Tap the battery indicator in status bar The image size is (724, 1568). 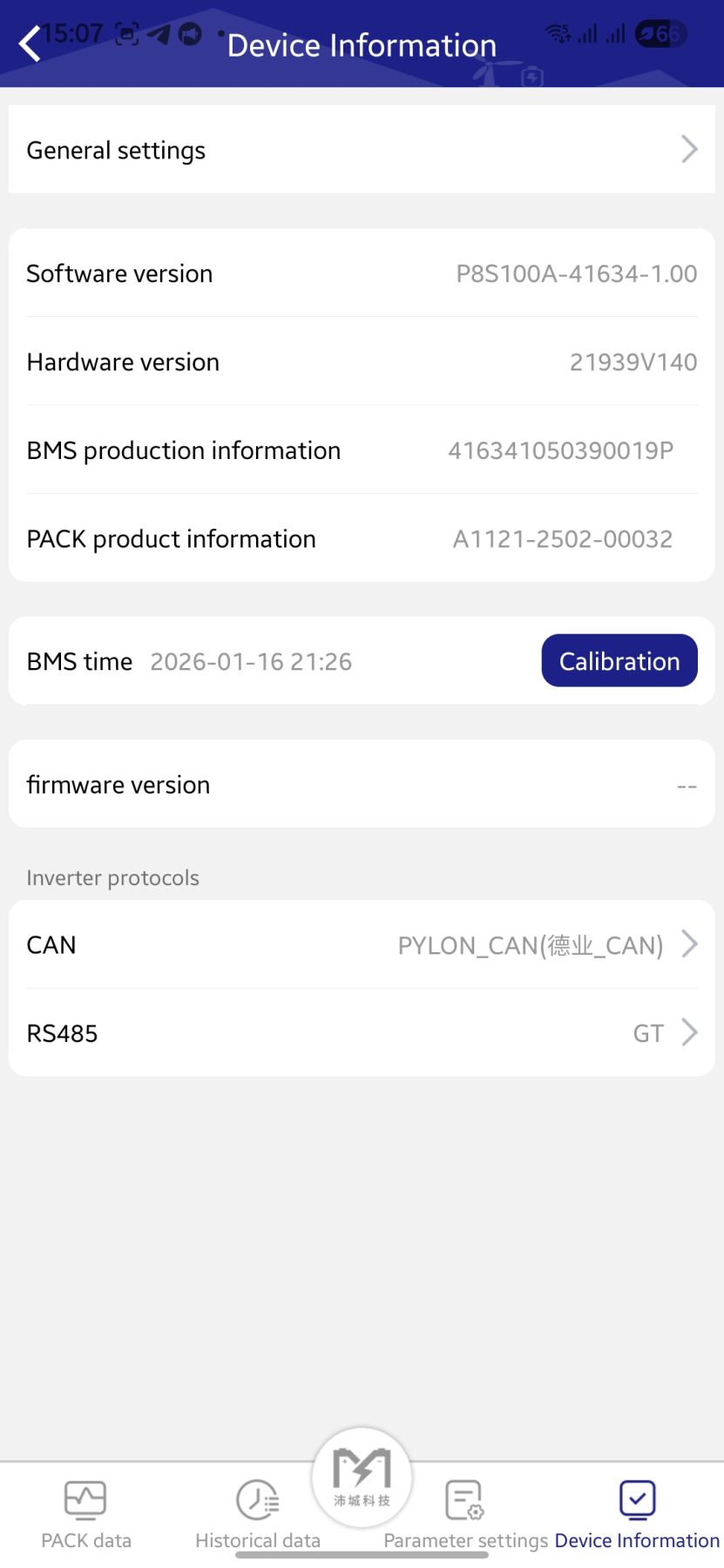tap(660, 34)
